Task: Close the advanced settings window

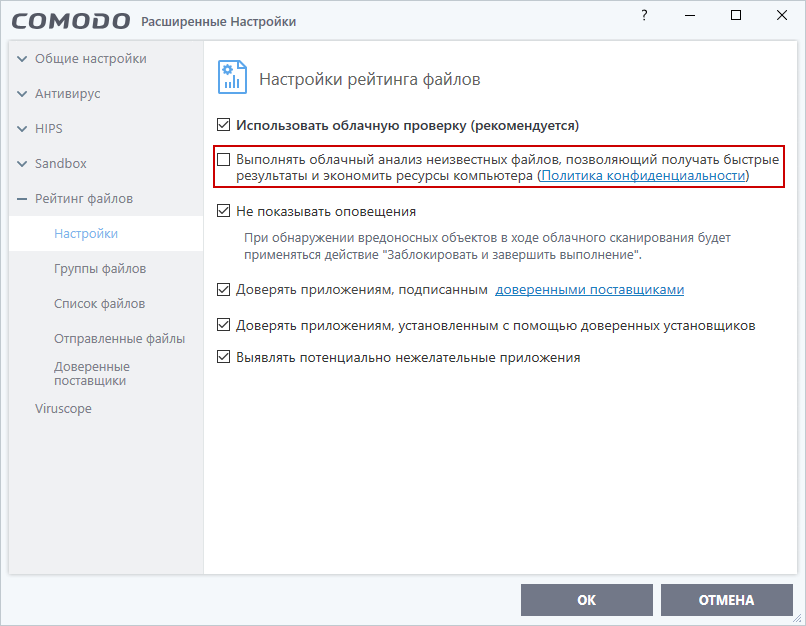Action: pos(782,15)
